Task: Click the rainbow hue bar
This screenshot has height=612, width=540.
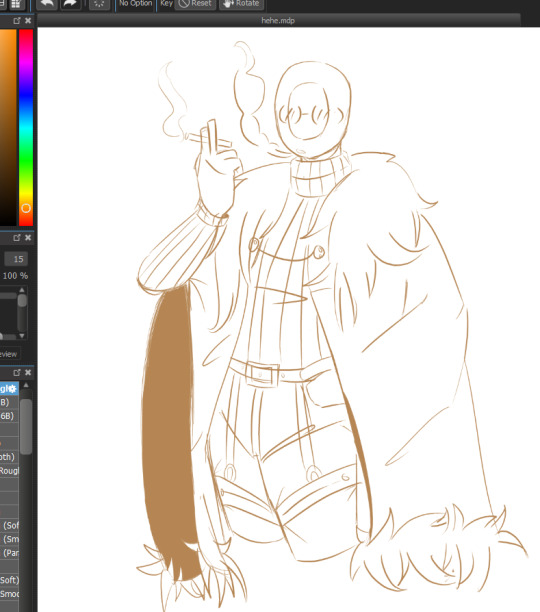Action: pyautogui.click(x=26, y=128)
